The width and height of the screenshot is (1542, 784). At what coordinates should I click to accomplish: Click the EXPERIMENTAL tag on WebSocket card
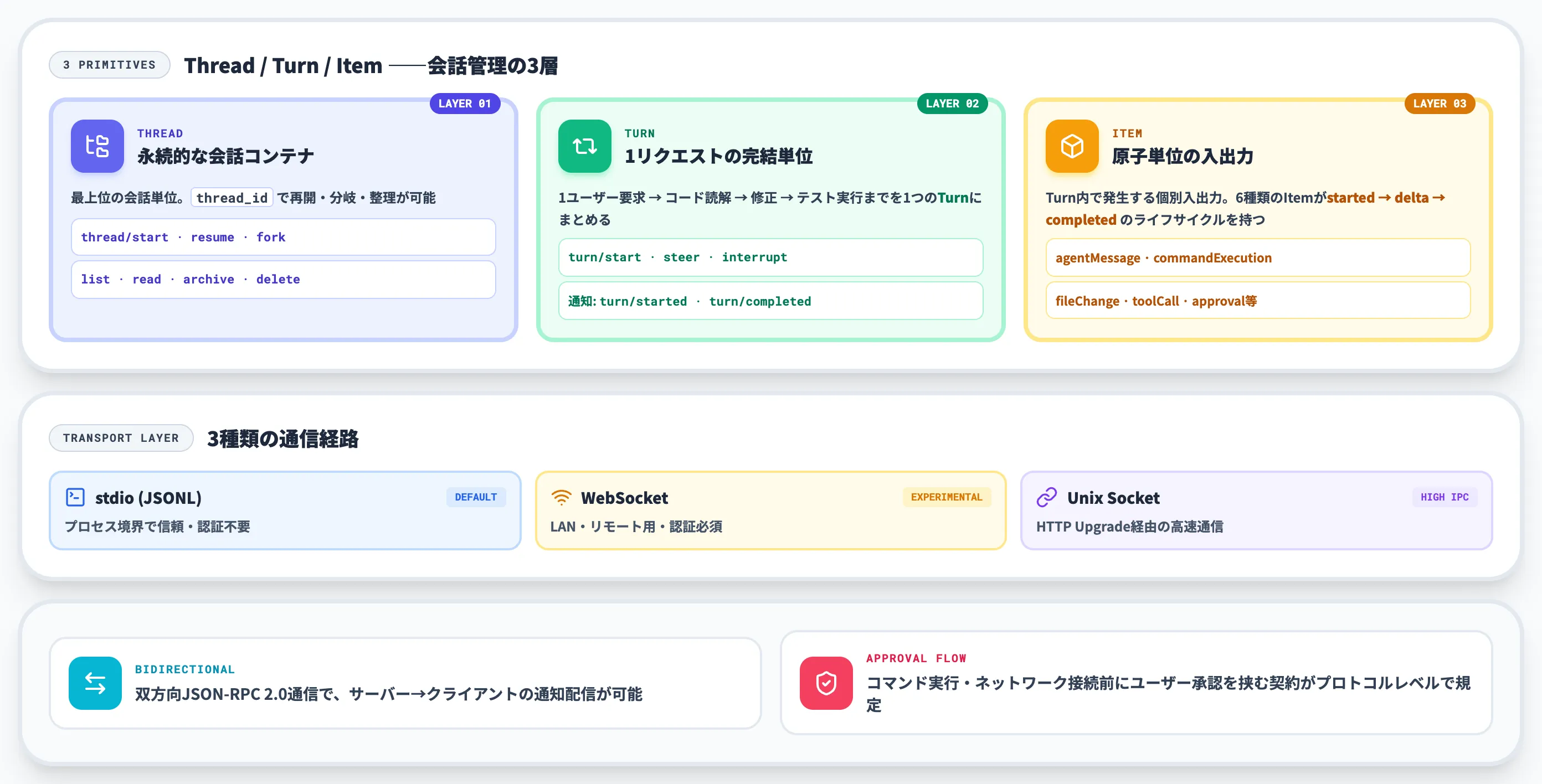tap(947, 497)
